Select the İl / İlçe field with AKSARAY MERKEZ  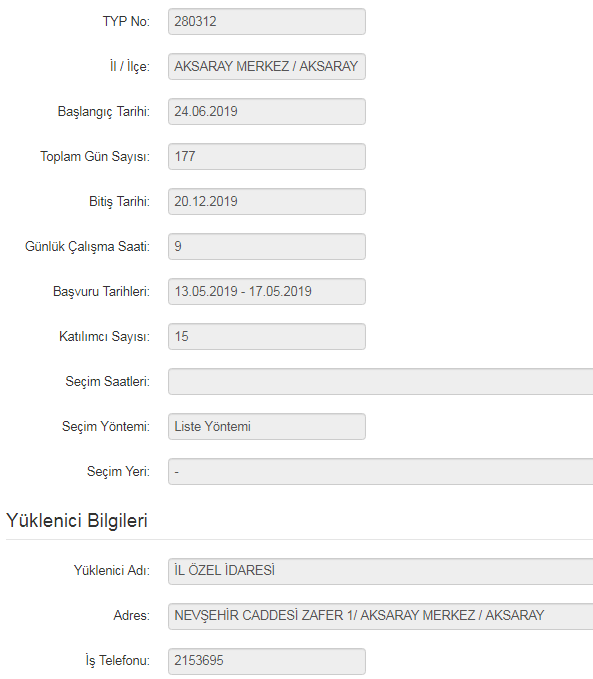pyautogui.click(x=267, y=67)
